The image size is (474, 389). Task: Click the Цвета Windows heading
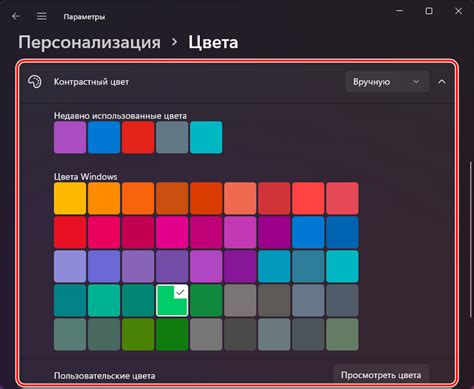pyautogui.click(x=86, y=177)
